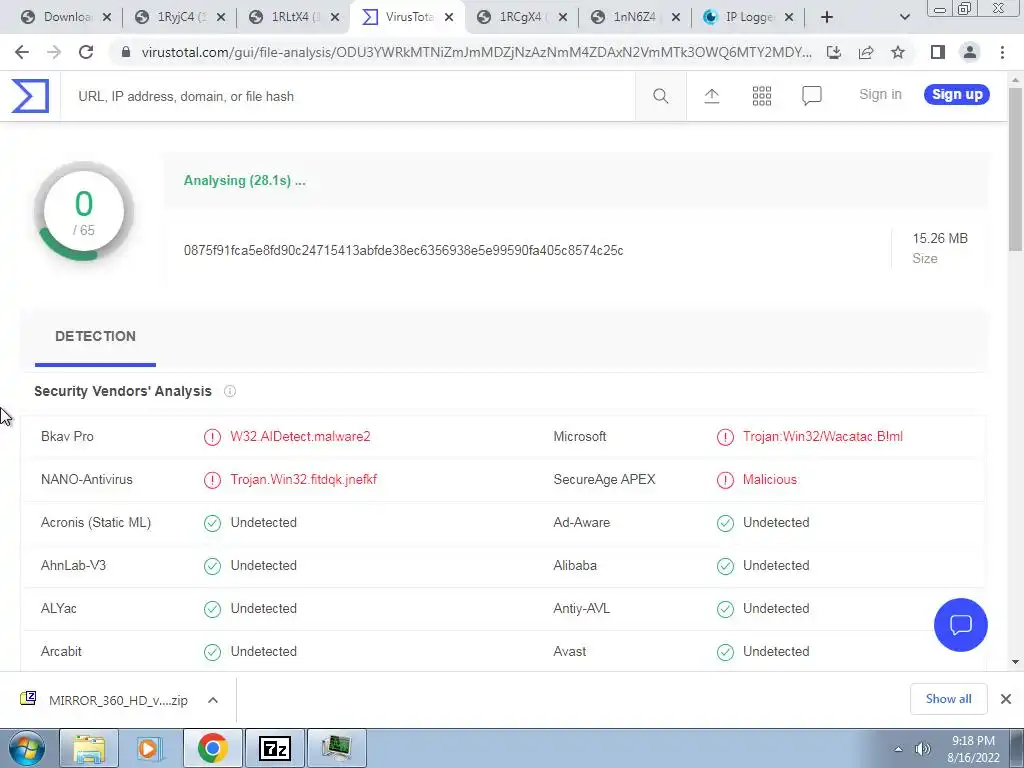Viewport: 1024px width, 768px height.
Task: Open the comments speech bubble icon
Action: (811, 96)
